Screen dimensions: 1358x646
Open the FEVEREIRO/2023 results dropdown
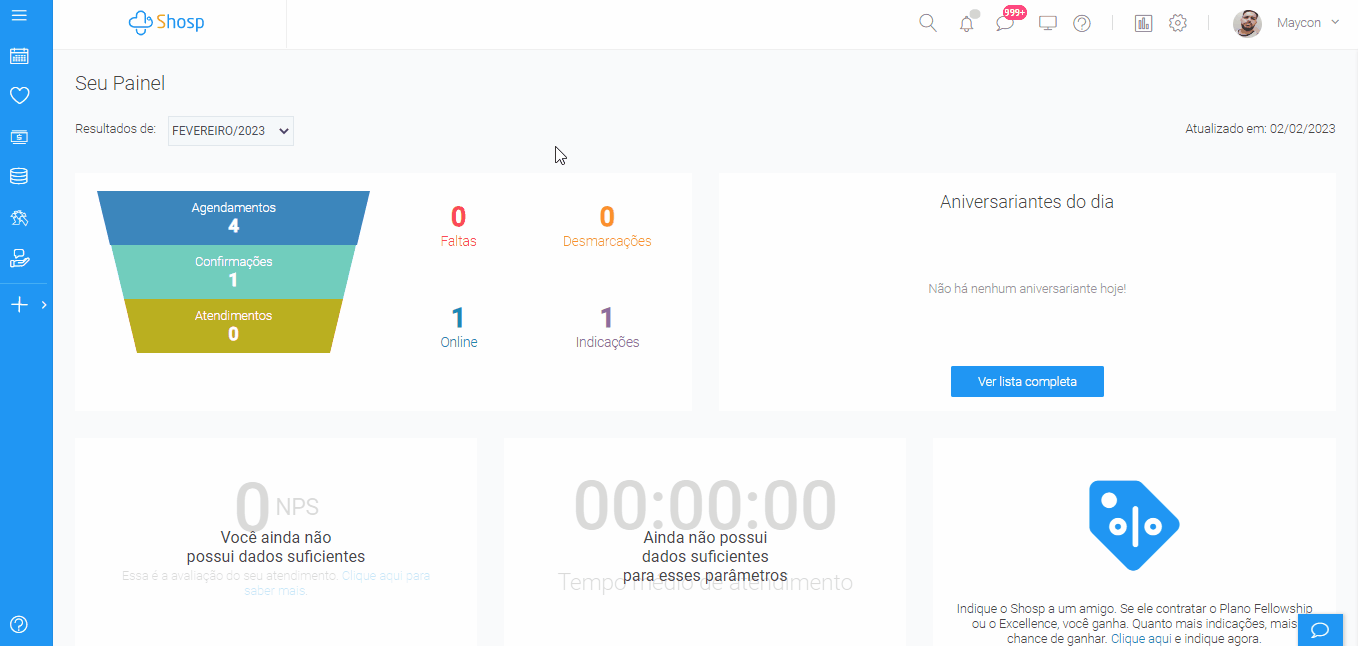click(x=231, y=131)
